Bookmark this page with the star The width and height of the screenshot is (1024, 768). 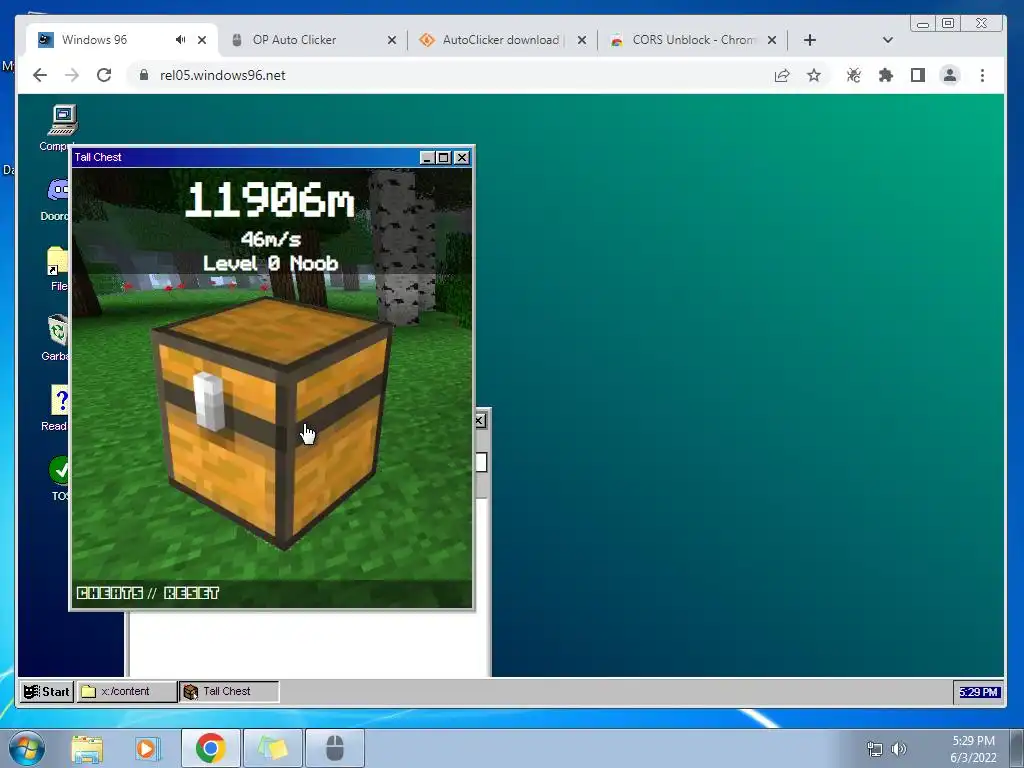pos(814,75)
